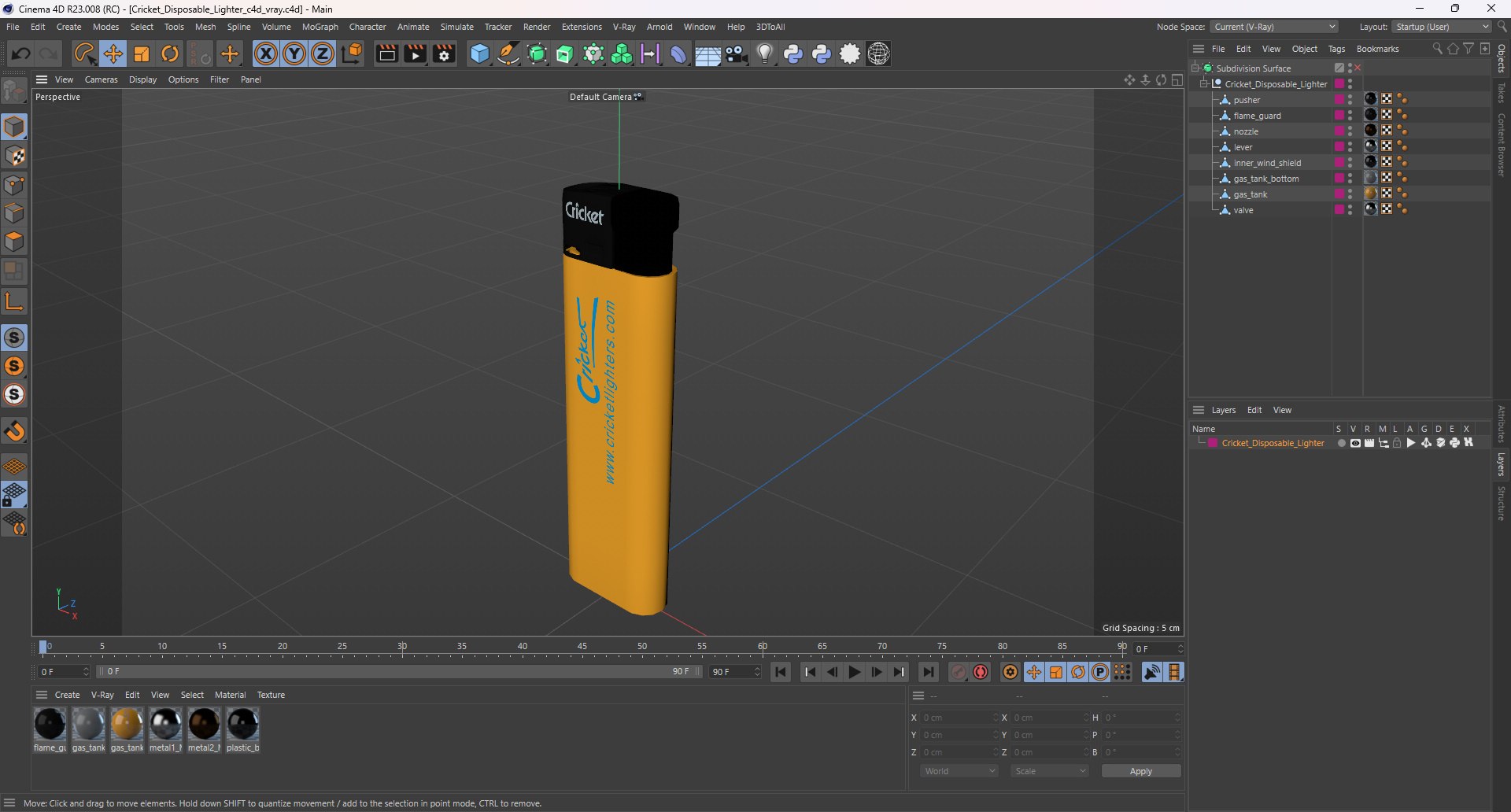This screenshot has height=812, width=1511.
Task: Open viewport Cameras menu
Action: pyautogui.click(x=101, y=79)
